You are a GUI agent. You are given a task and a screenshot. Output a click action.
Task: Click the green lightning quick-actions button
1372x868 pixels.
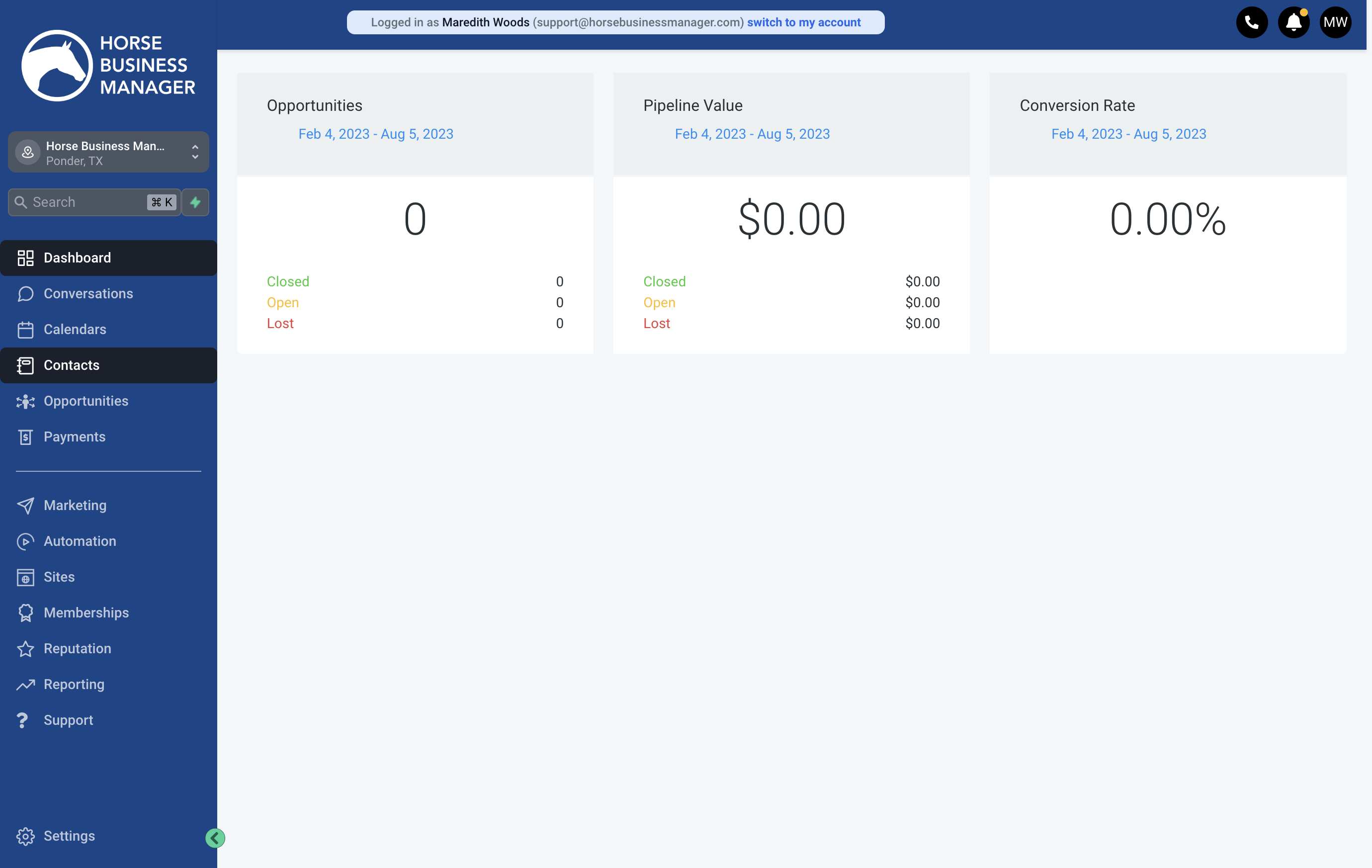click(x=195, y=202)
